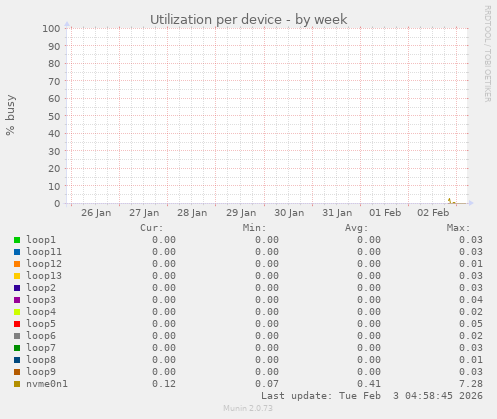497x419 pixels.
Task: Click nvme0n1 minimum value 0.07
Action: [267, 384]
